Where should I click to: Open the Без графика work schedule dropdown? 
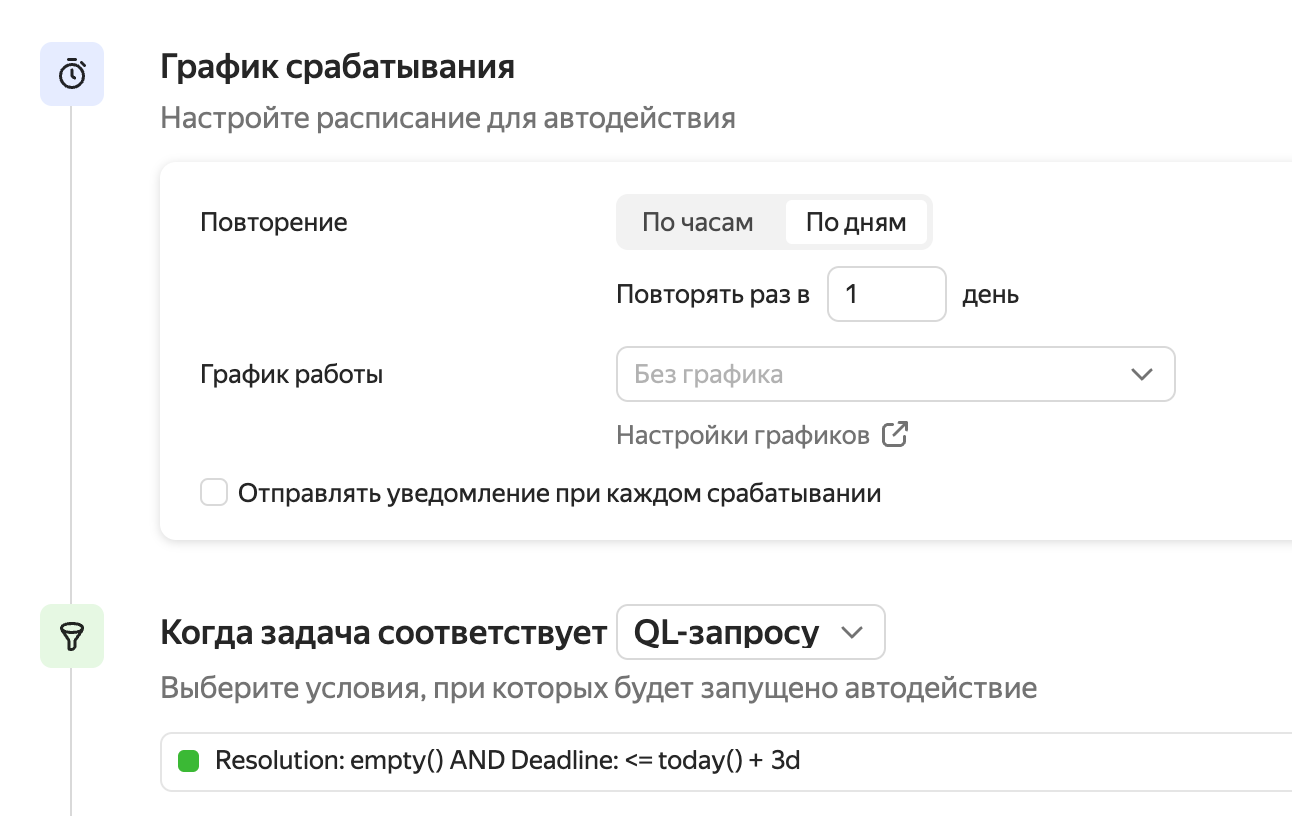pyautogui.click(x=880, y=375)
